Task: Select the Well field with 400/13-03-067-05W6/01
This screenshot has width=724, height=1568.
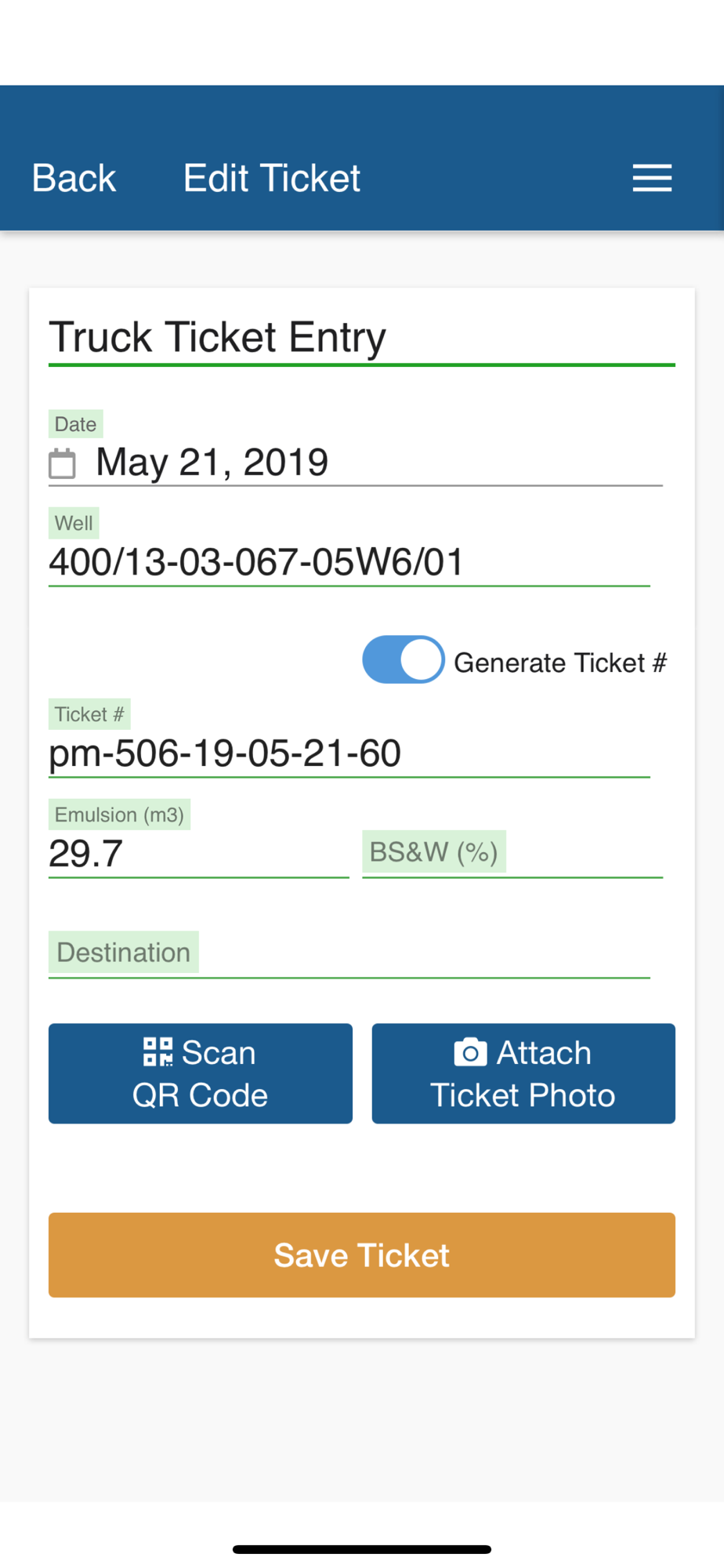Action: [349, 562]
